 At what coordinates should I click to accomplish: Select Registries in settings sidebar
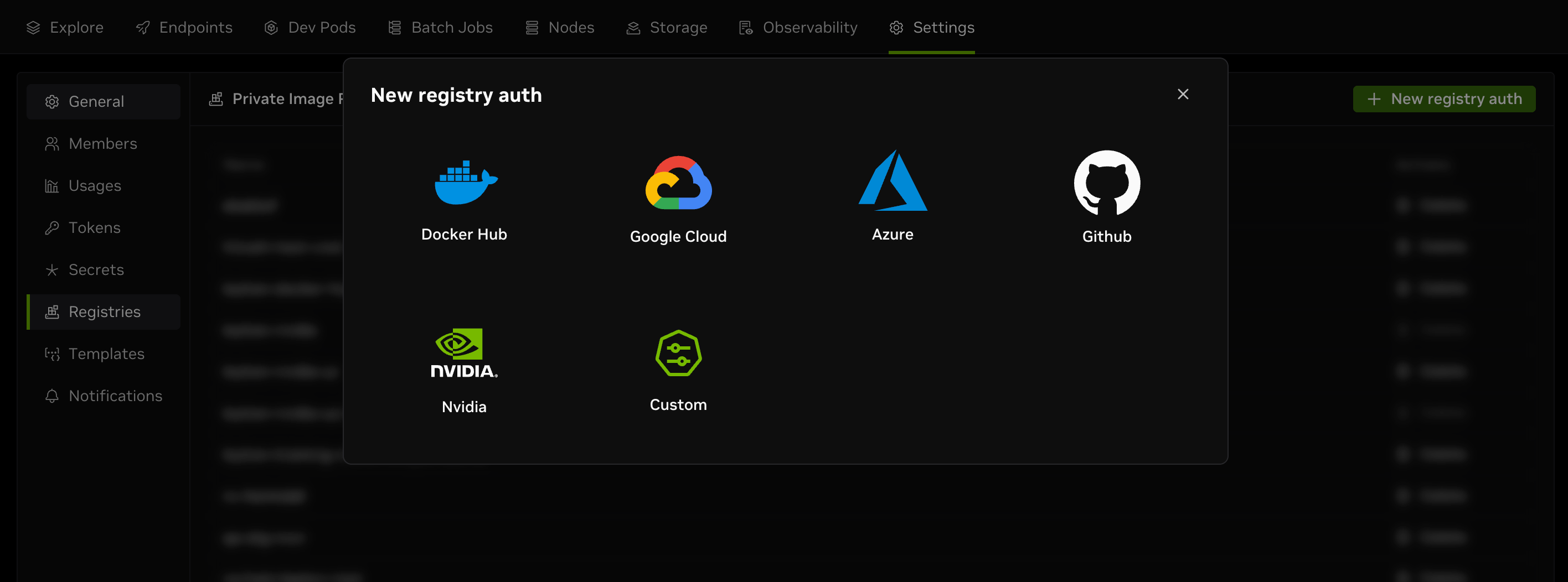click(x=104, y=312)
